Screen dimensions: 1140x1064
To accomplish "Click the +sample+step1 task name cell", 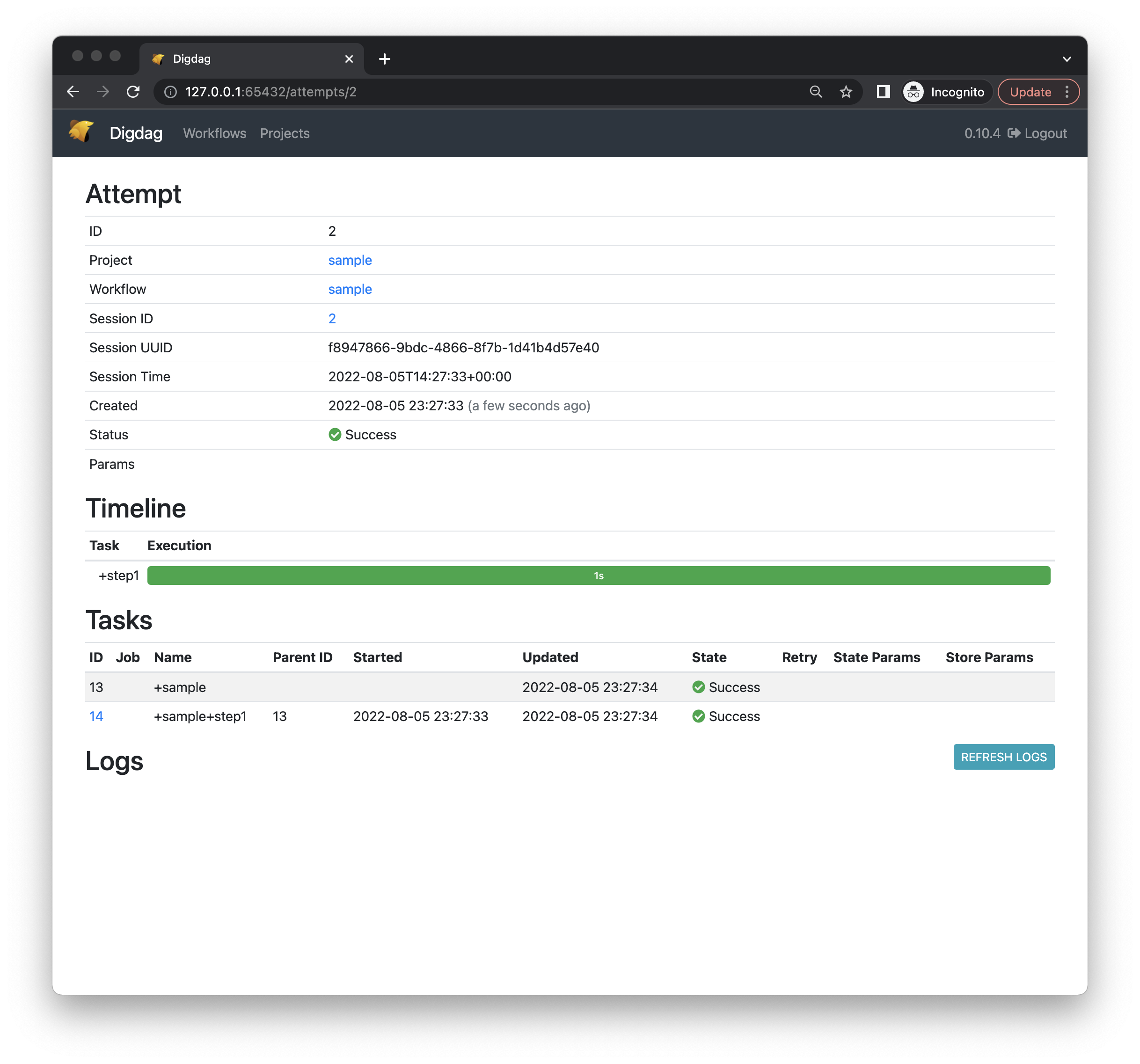I will coord(200,716).
